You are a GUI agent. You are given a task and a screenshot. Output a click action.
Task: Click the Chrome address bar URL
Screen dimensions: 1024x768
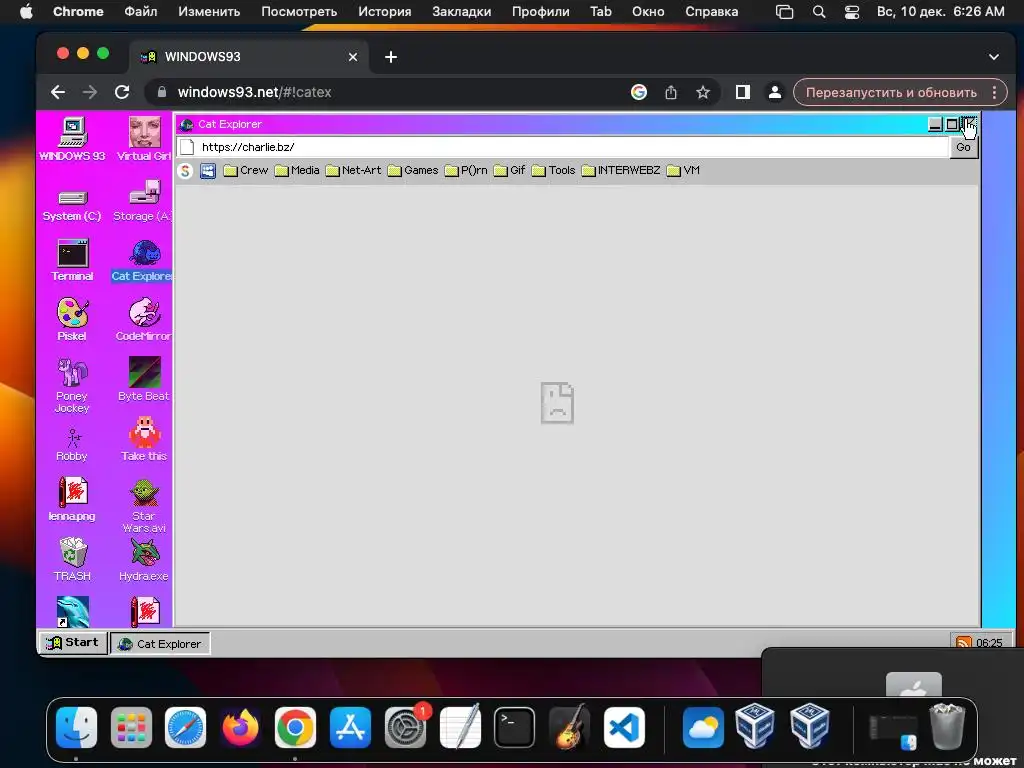pos(255,92)
